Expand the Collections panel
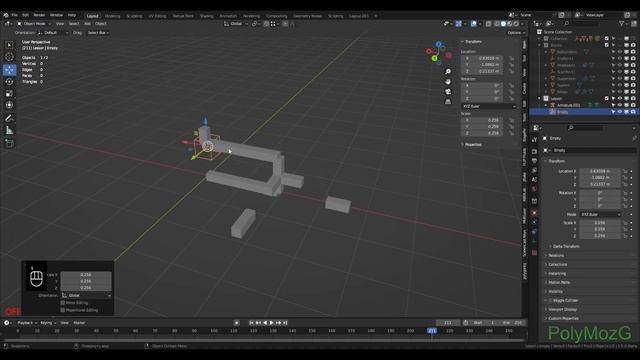 [x=557, y=264]
